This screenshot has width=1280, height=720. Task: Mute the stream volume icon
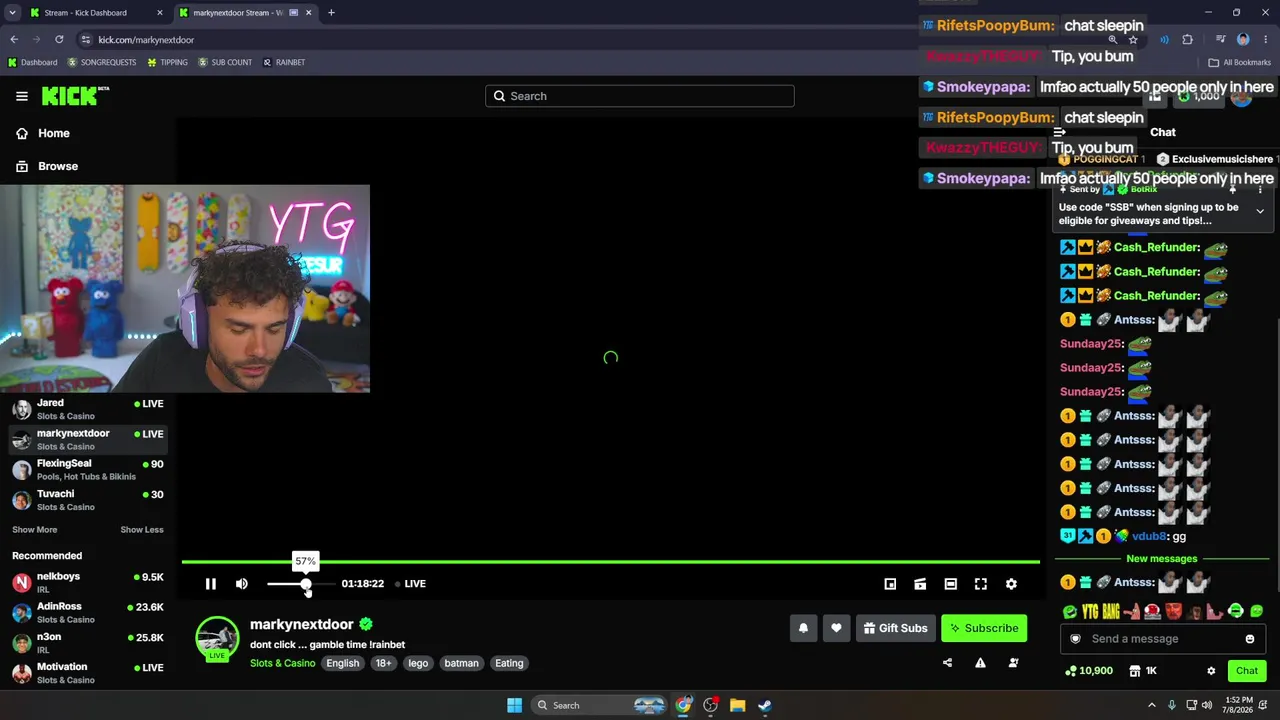tap(242, 584)
